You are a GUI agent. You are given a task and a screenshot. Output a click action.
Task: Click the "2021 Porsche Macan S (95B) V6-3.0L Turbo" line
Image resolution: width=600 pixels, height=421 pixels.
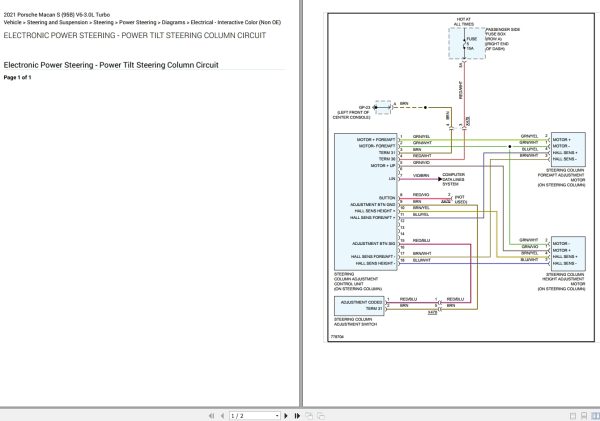57,15
